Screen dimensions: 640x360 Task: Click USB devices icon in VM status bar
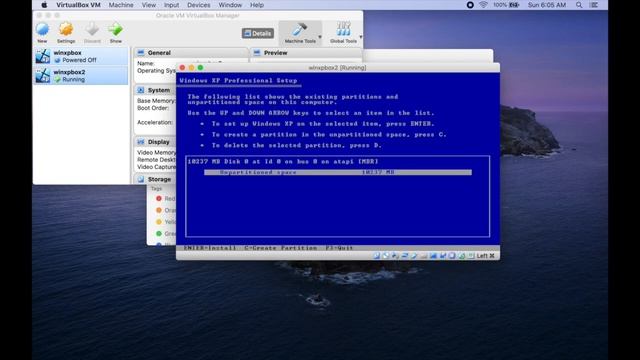coord(414,256)
